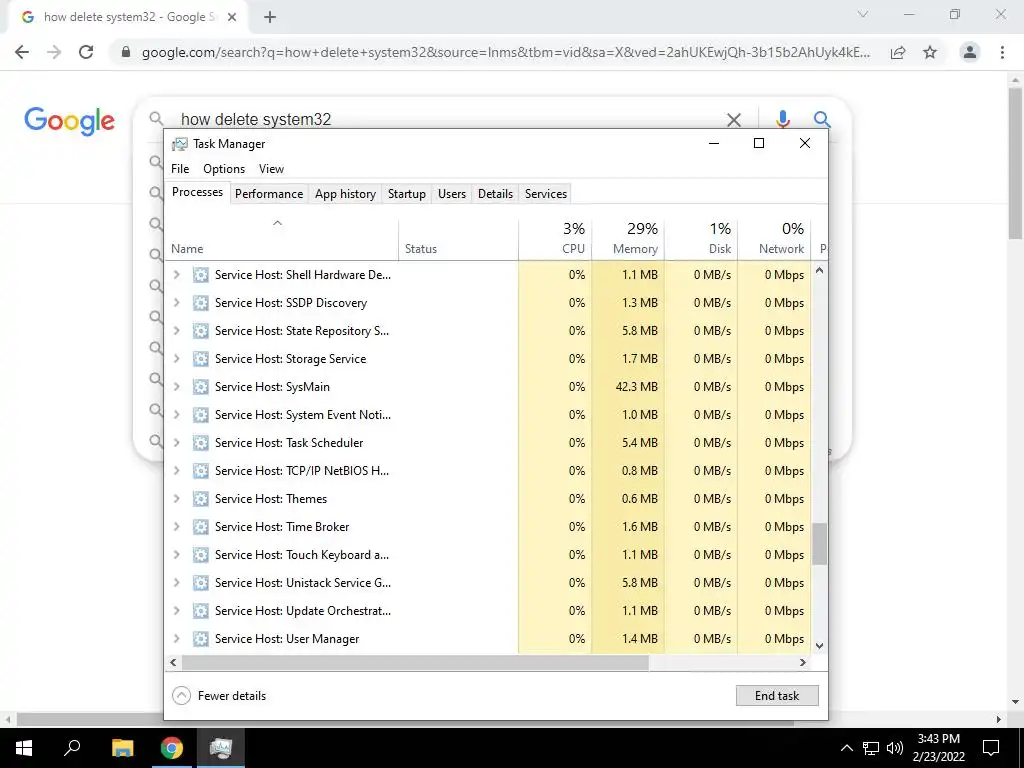Click the blue Google search magnifier

(822, 120)
